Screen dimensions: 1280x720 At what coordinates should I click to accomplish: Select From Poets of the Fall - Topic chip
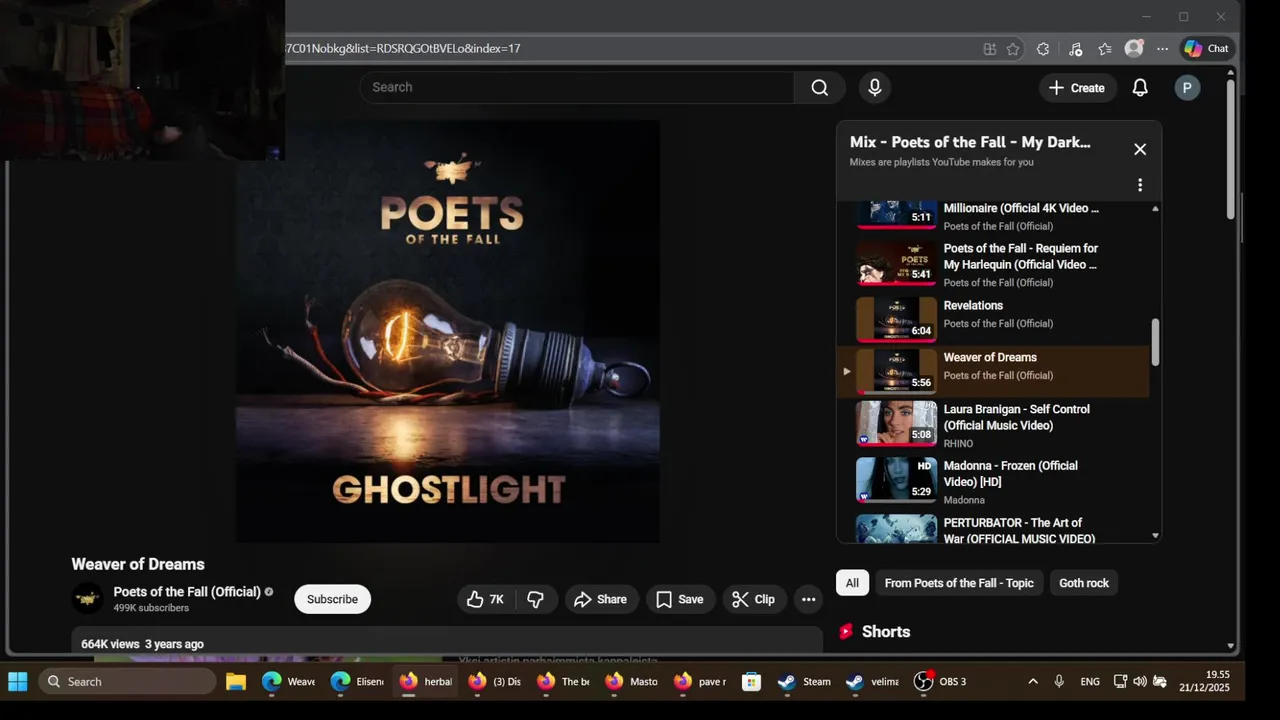(959, 583)
